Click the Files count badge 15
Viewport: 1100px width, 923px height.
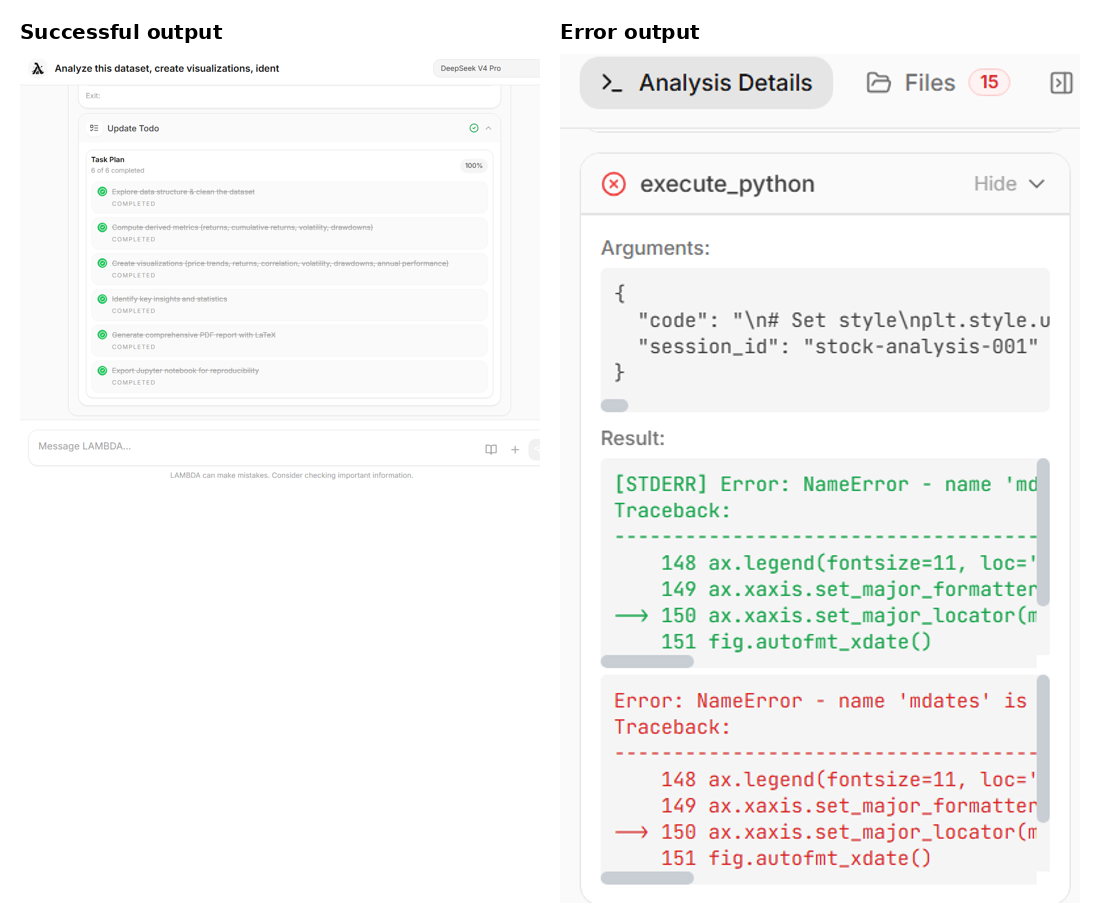(x=989, y=82)
